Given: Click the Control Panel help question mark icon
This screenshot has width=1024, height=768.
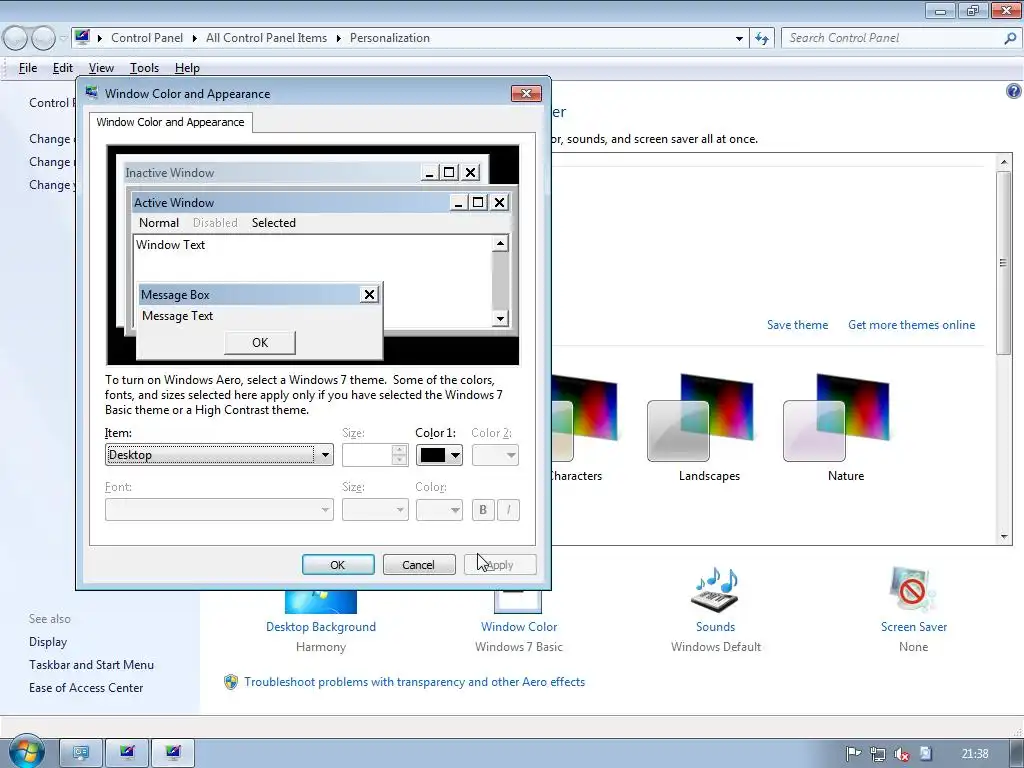Looking at the screenshot, I should tap(1013, 91).
